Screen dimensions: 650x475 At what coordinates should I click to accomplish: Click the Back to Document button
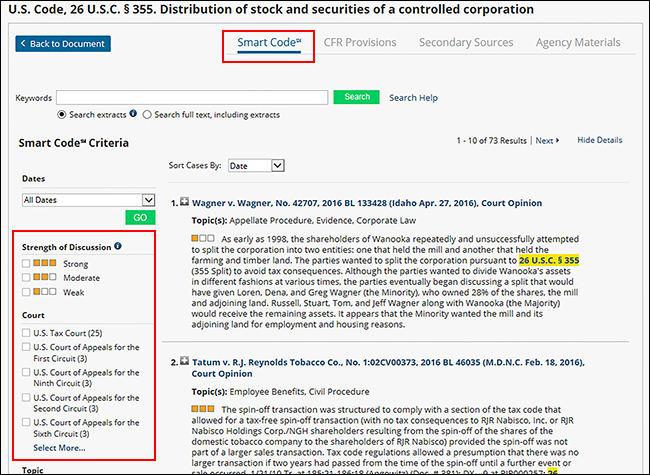(64, 44)
